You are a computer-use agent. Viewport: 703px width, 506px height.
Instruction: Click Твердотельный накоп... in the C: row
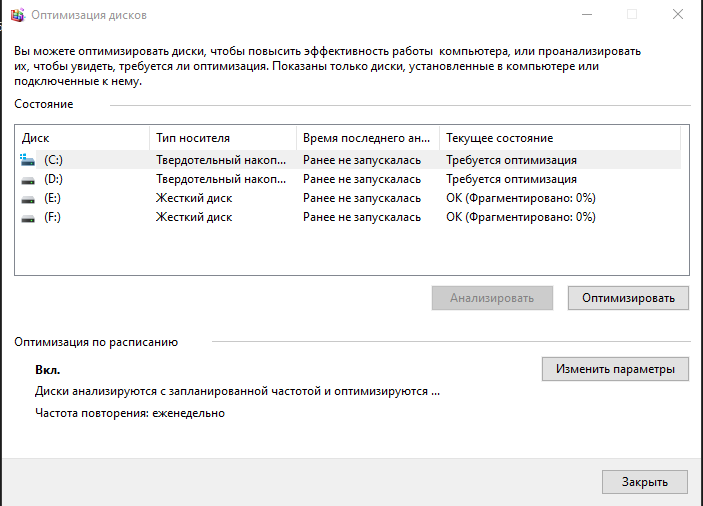point(221,160)
